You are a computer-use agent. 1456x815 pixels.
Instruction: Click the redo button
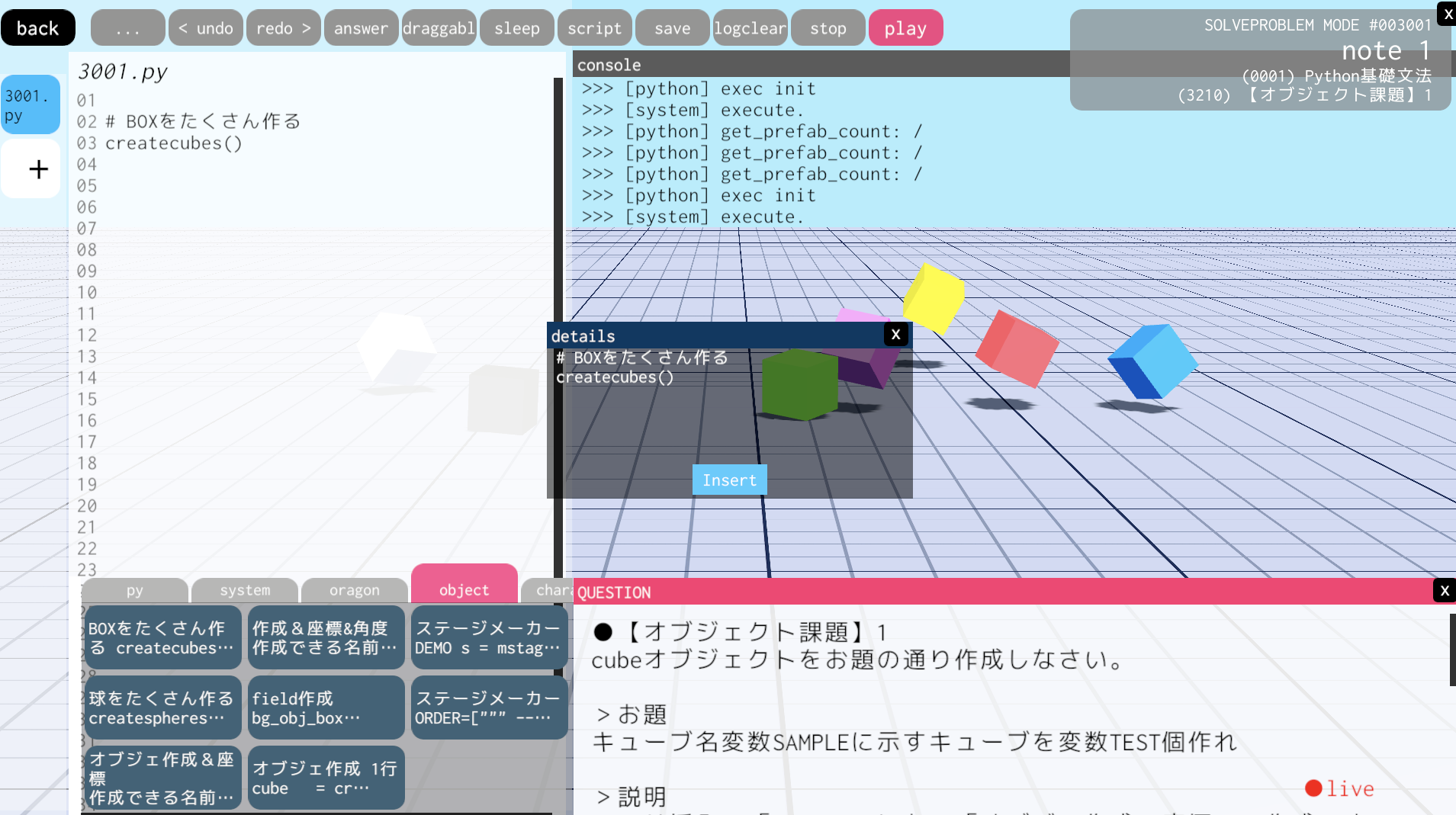(x=283, y=28)
